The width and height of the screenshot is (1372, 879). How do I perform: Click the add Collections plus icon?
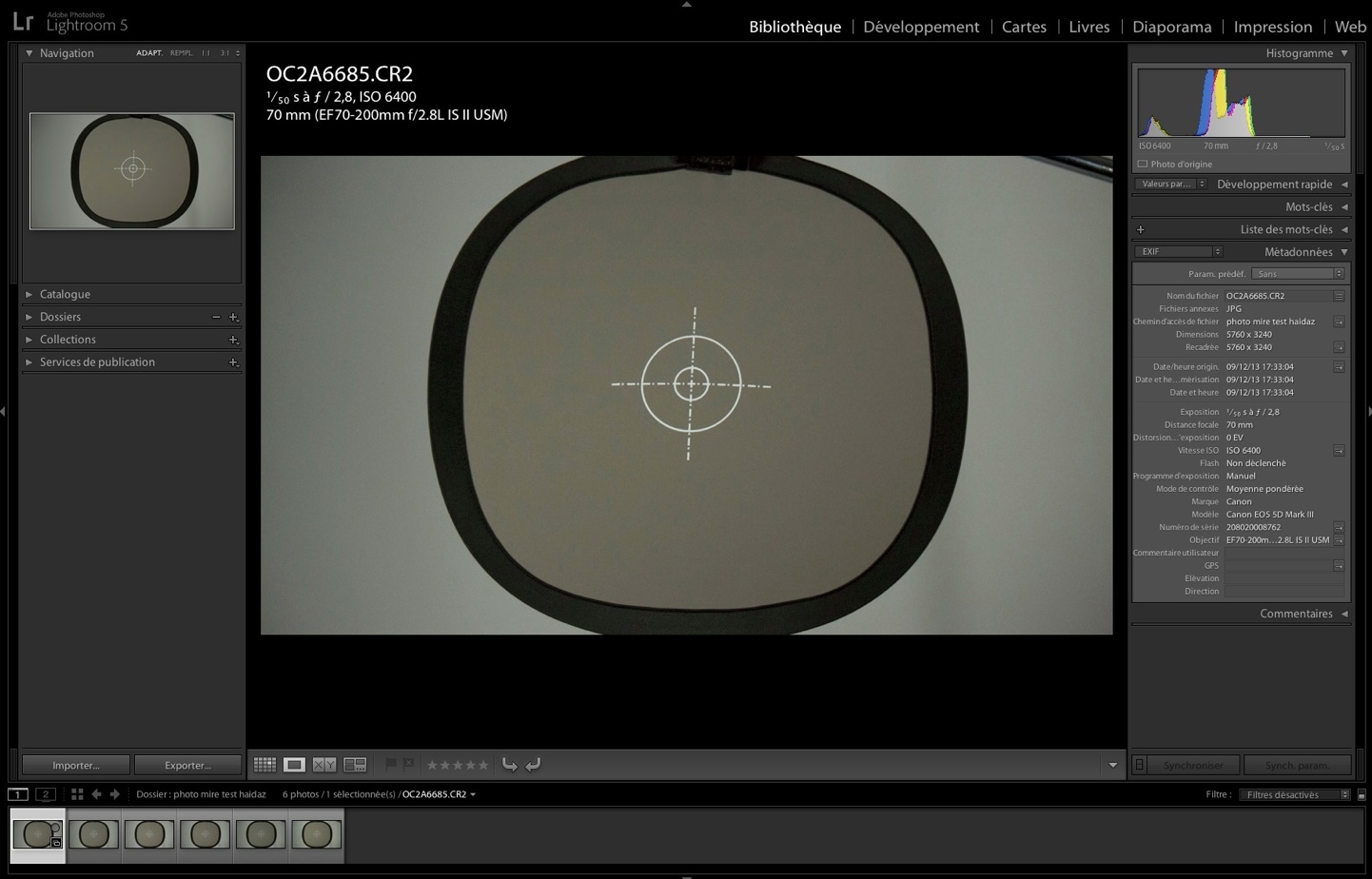click(x=233, y=340)
